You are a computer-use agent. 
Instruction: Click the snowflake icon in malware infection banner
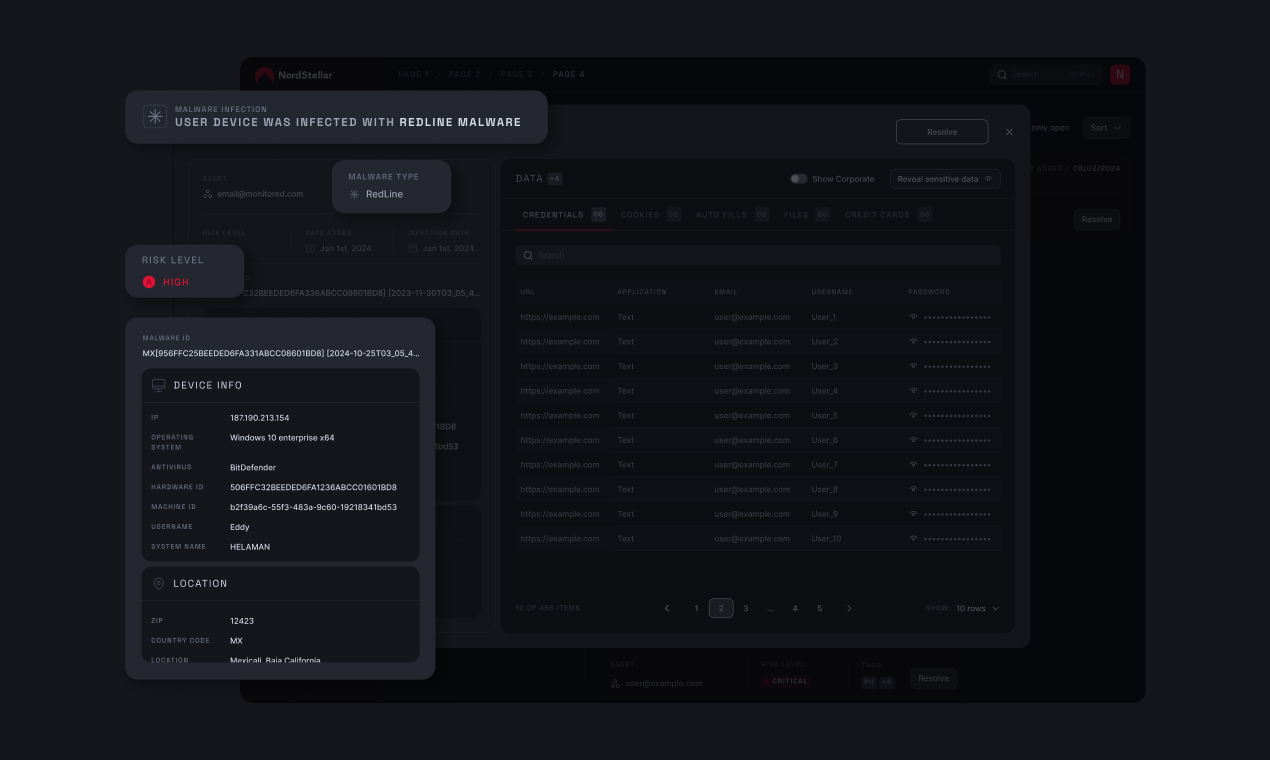(x=155, y=117)
